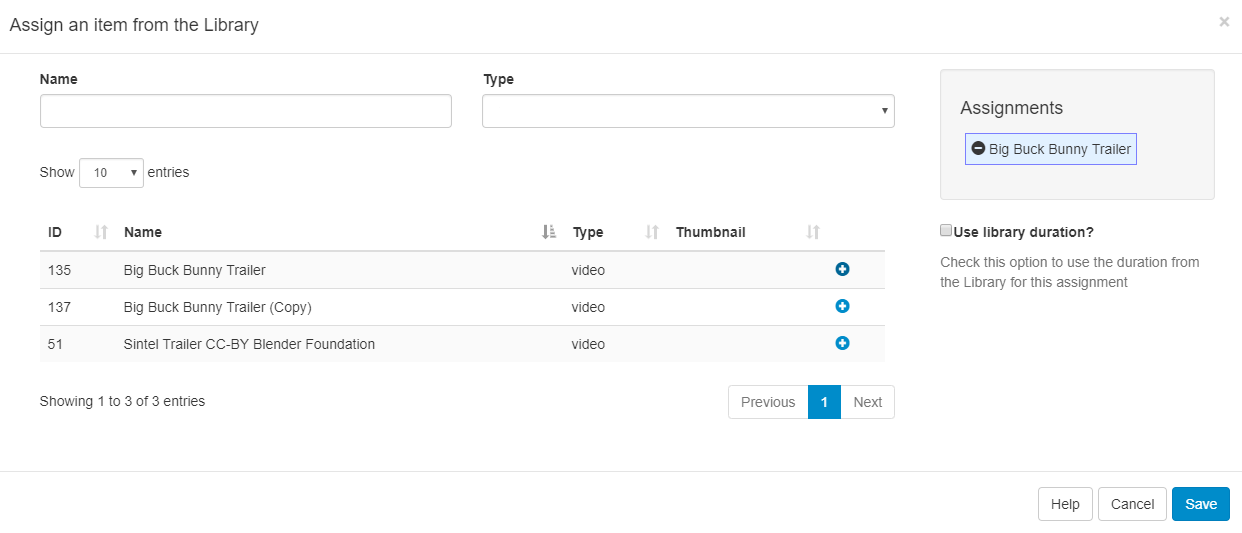The width and height of the screenshot is (1242, 533).
Task: Expand the Show entries count dropdown
Action: 111,172
